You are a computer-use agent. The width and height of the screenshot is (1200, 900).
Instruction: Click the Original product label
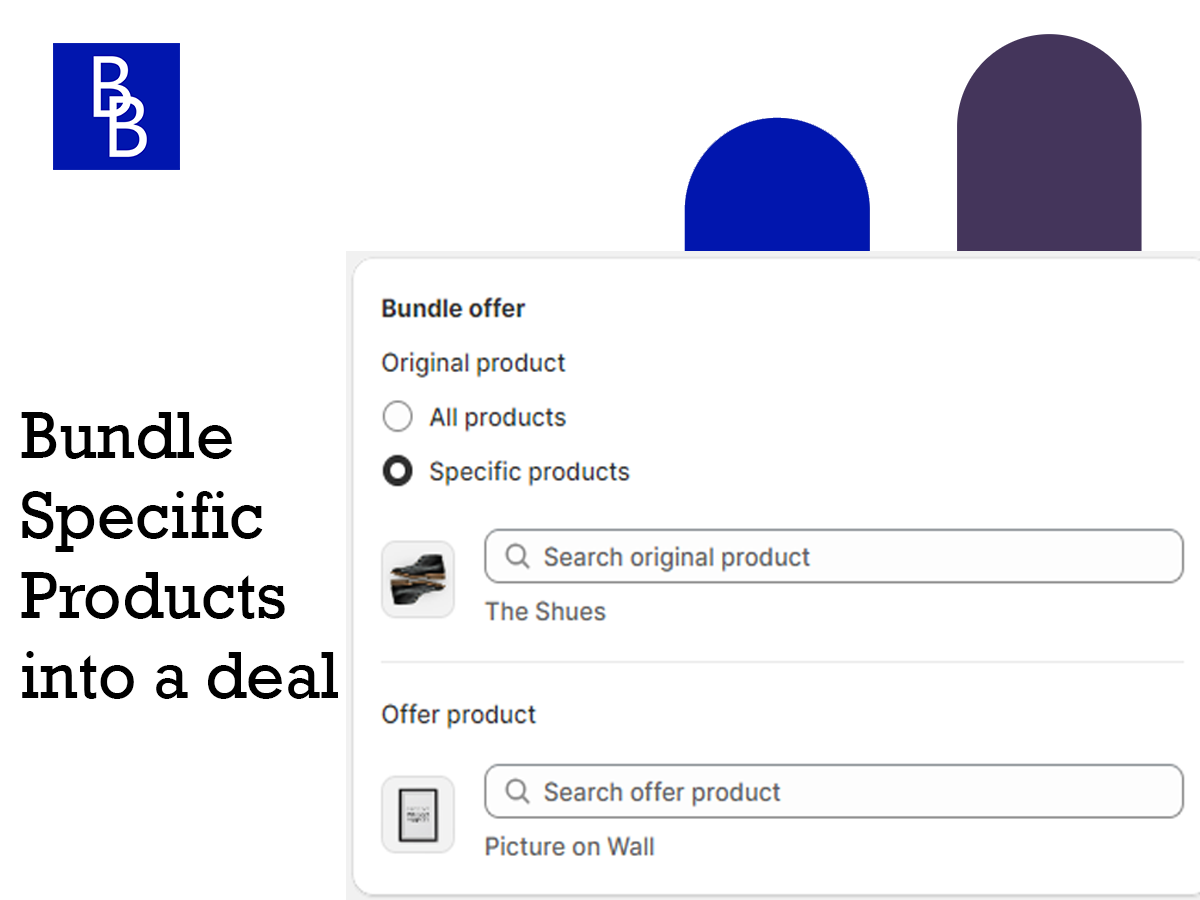473,362
